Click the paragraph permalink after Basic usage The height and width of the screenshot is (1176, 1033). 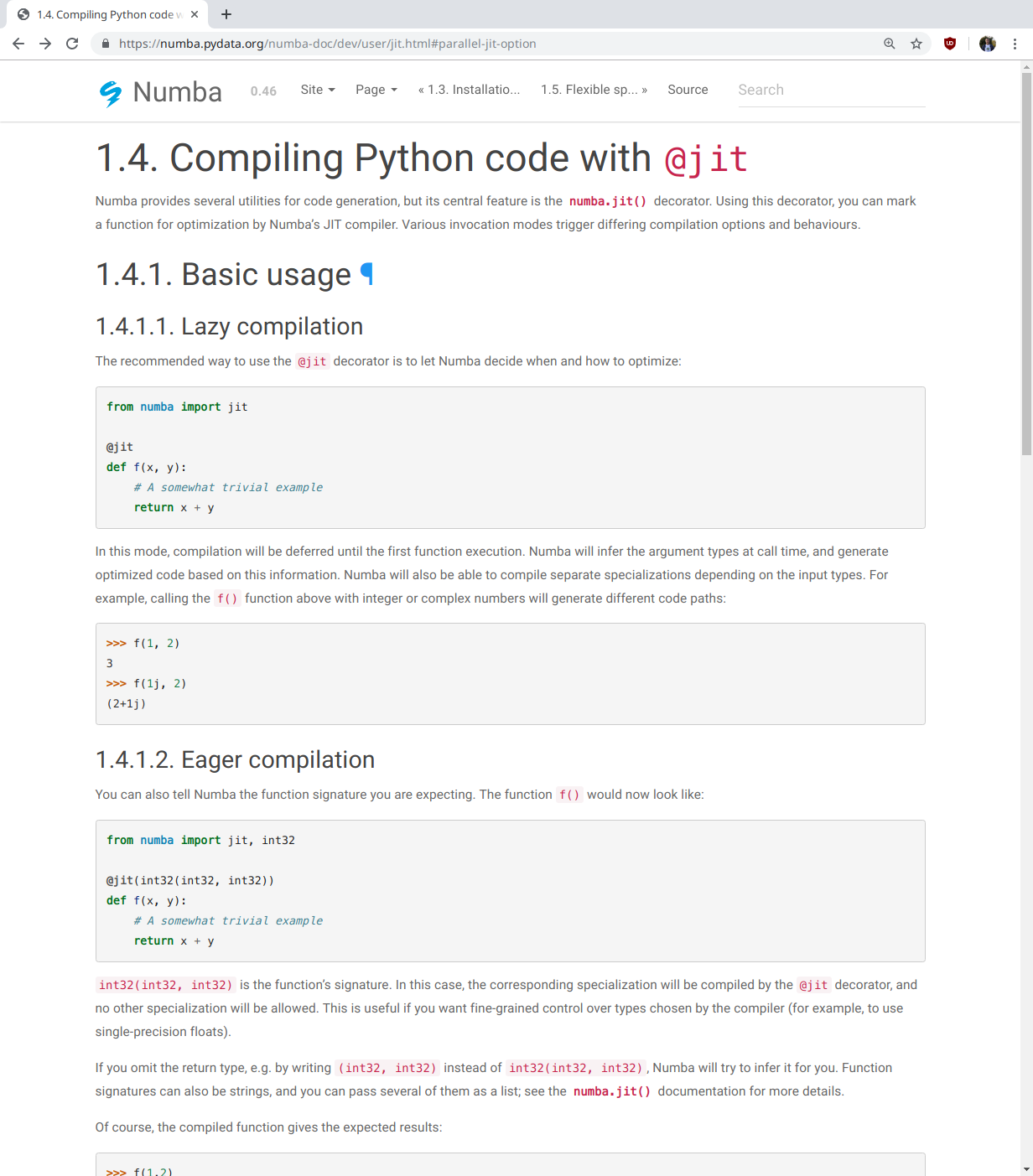tap(366, 274)
